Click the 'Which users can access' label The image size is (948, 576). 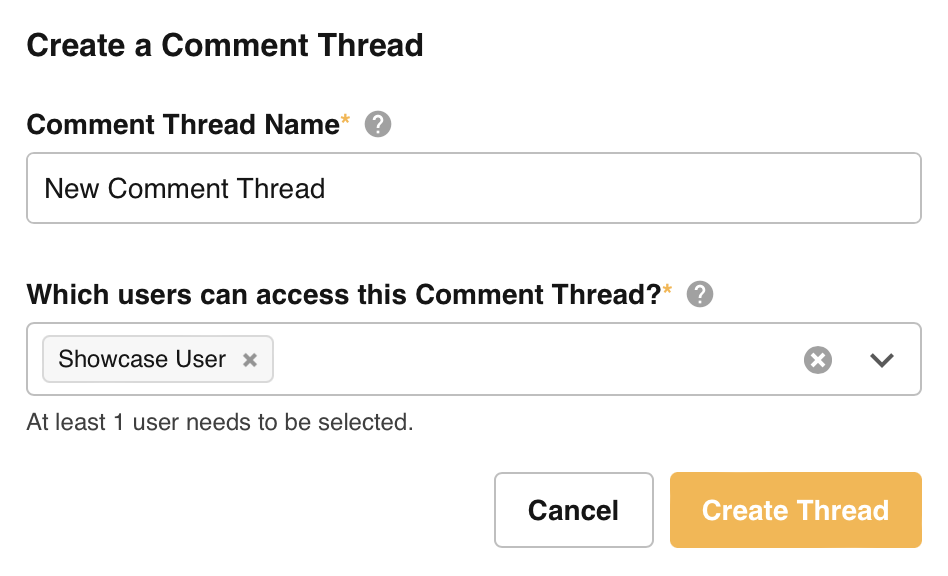pos(343,295)
